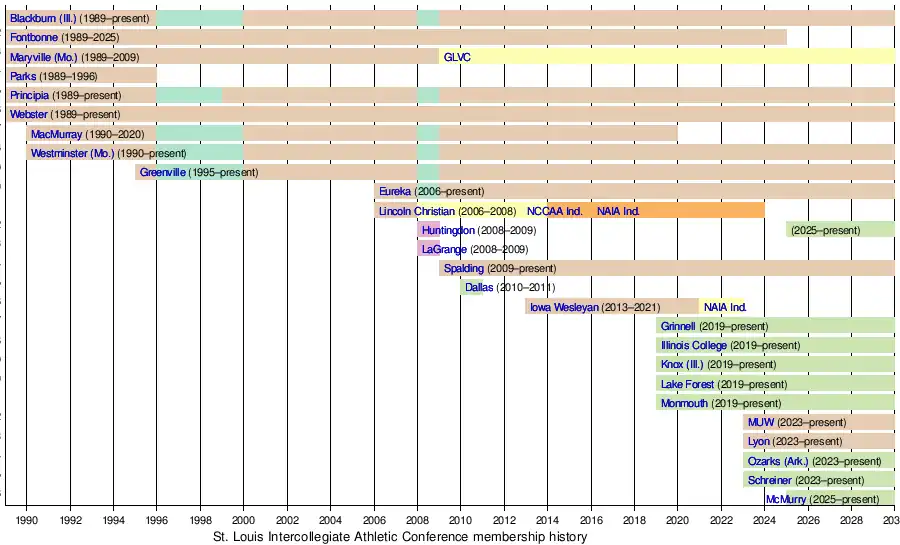Viewport: 900px width, 545px height.
Task: Open the Lincoln Christian link
Action: coord(416,211)
